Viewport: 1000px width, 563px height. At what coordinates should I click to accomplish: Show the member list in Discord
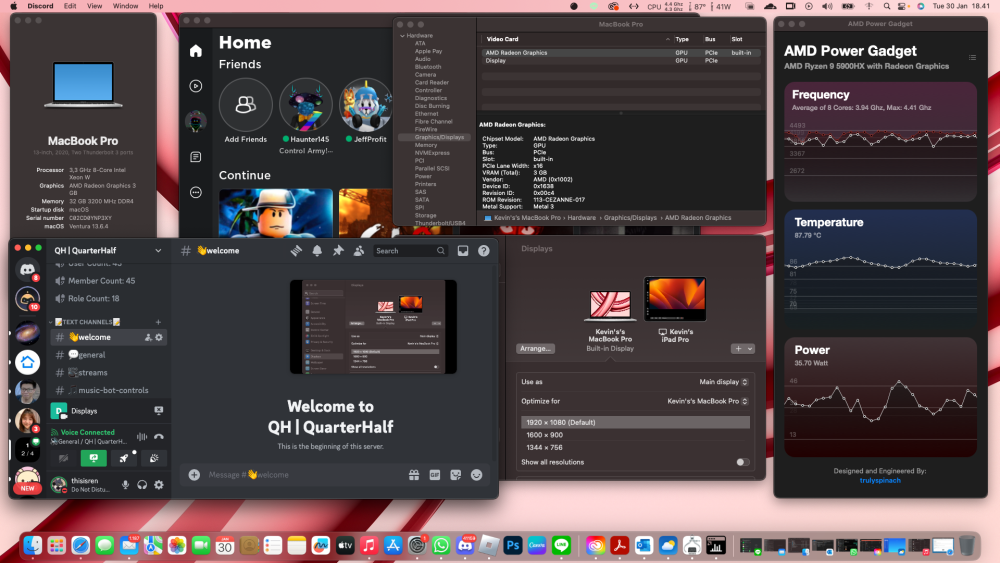[x=359, y=251]
